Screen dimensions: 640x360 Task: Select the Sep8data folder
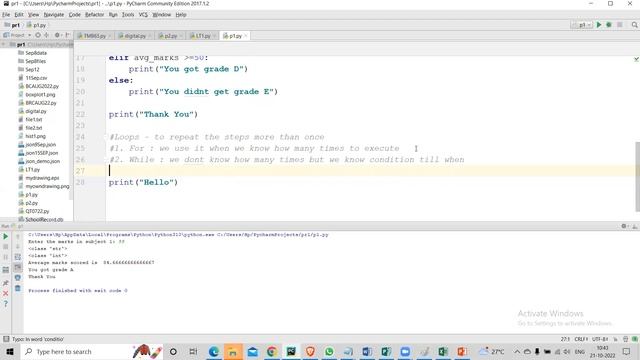click(36, 53)
